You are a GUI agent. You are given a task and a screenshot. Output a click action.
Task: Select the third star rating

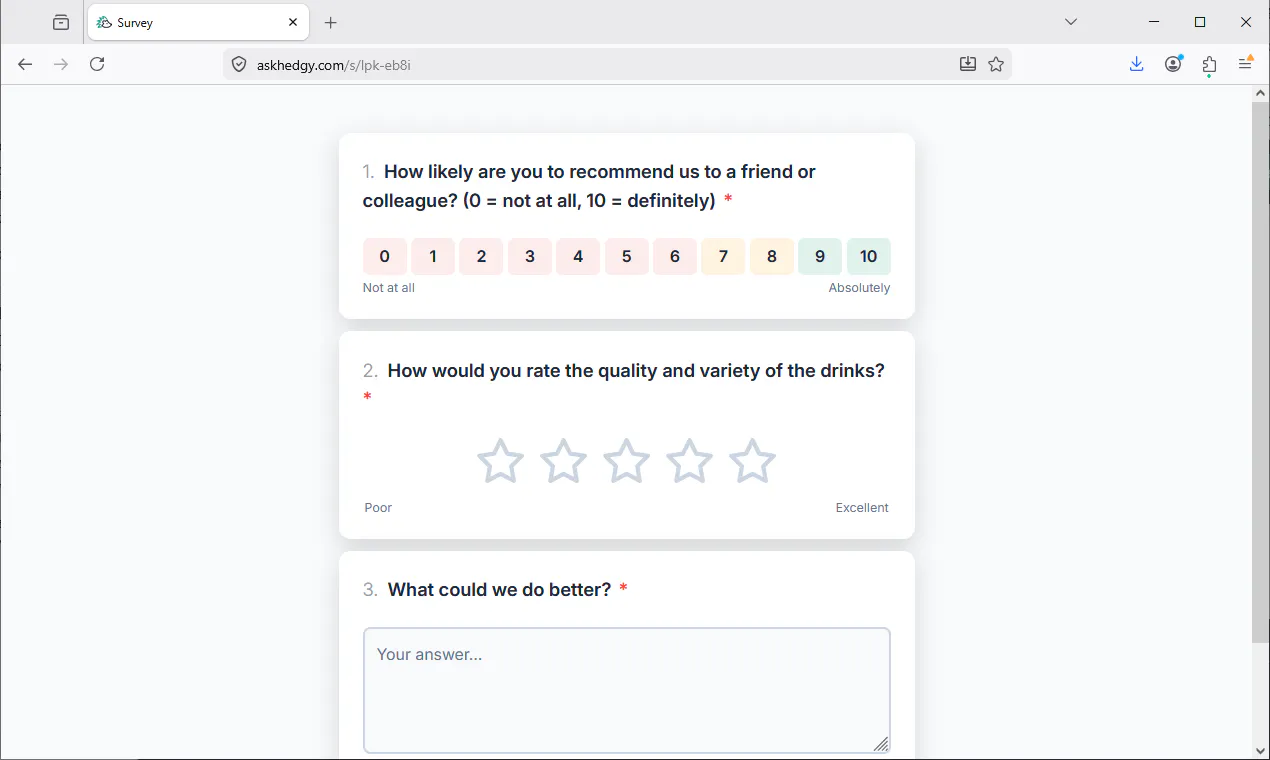626,461
